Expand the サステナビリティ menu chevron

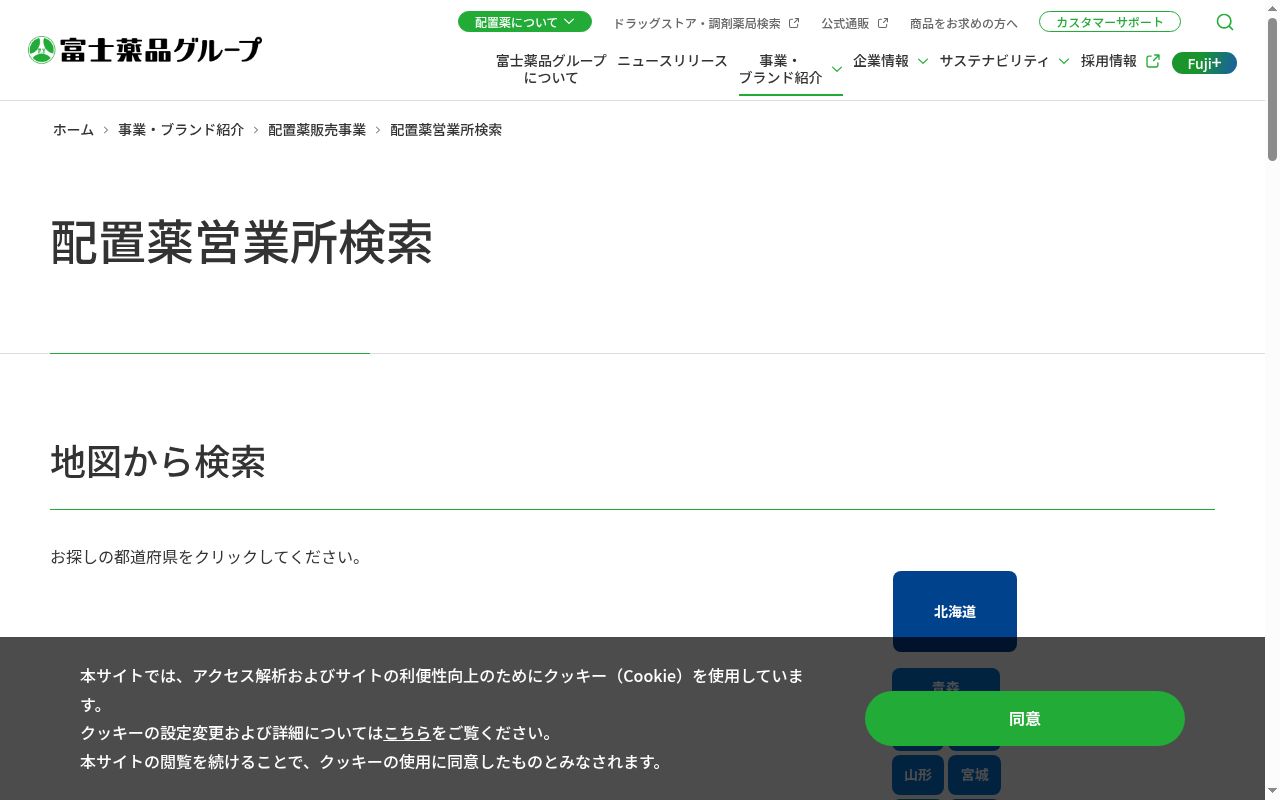point(1063,61)
